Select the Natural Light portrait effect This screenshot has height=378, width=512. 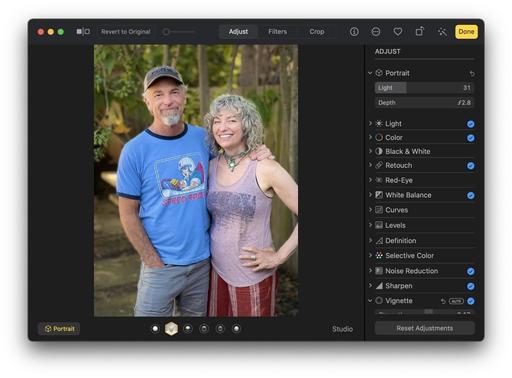click(x=155, y=329)
